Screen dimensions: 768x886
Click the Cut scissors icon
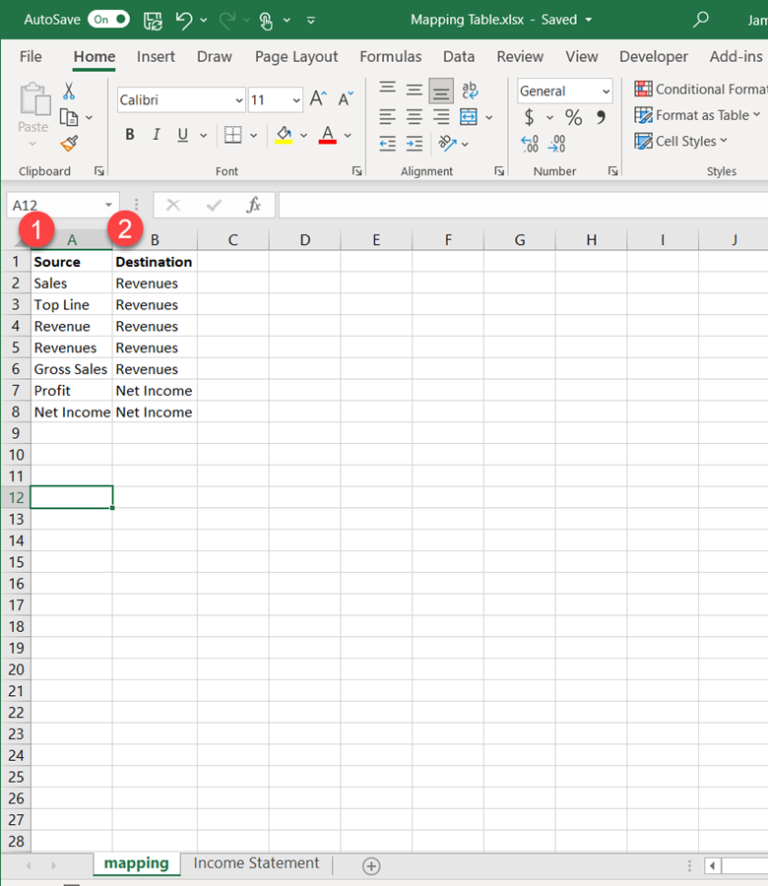pyautogui.click(x=69, y=91)
